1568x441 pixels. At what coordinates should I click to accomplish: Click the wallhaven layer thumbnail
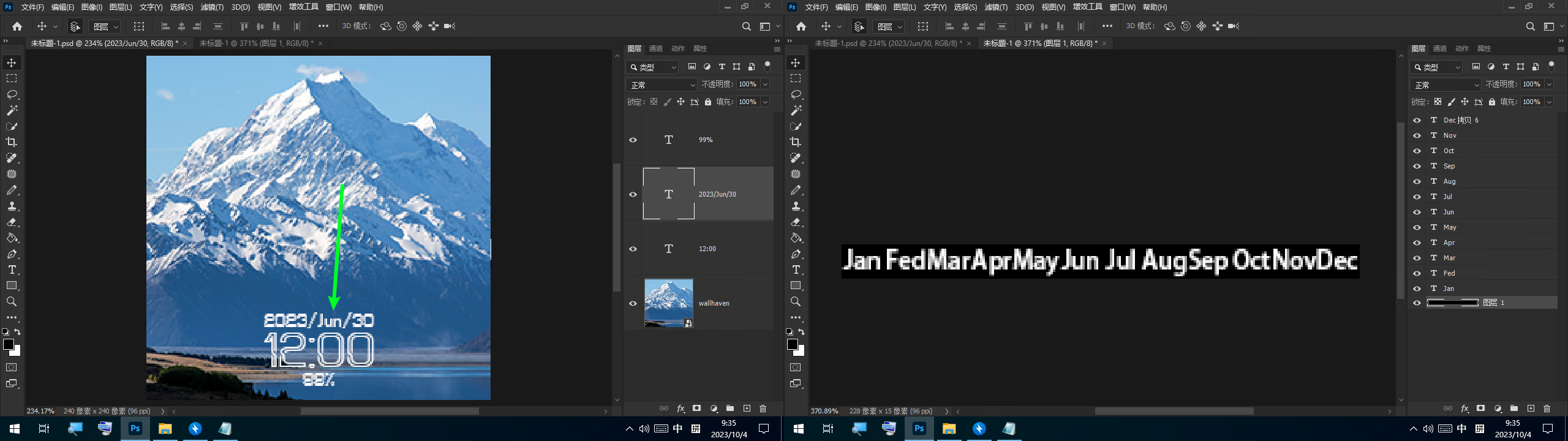668,303
